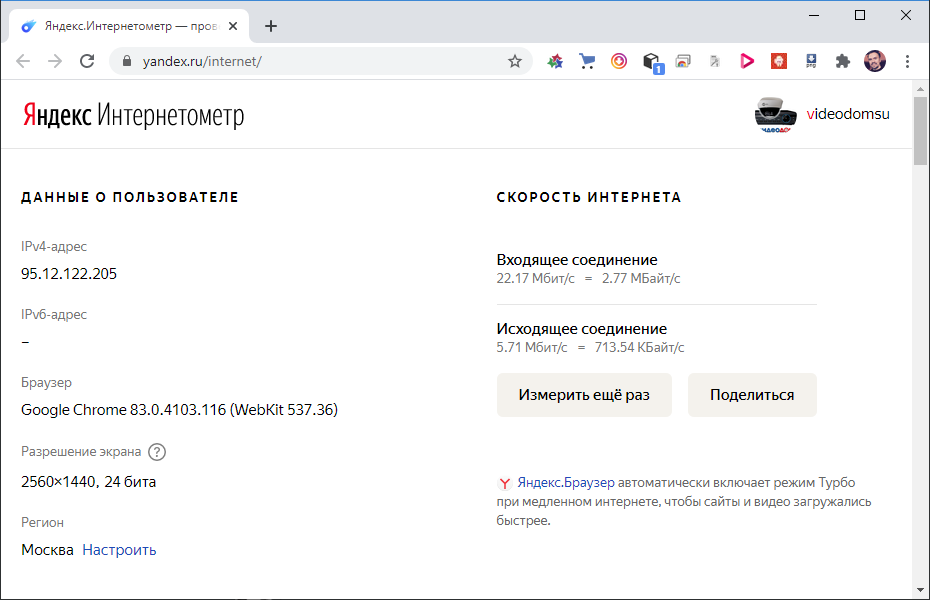Image resolution: width=930 pixels, height=600 pixels.
Task: Bookmark this page with the star icon
Action: (x=515, y=61)
